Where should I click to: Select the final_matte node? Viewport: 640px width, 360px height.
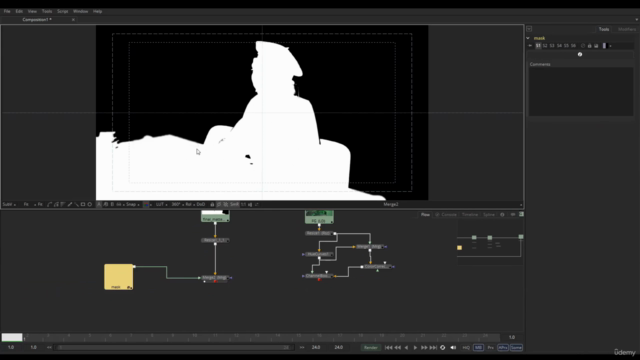(x=215, y=216)
